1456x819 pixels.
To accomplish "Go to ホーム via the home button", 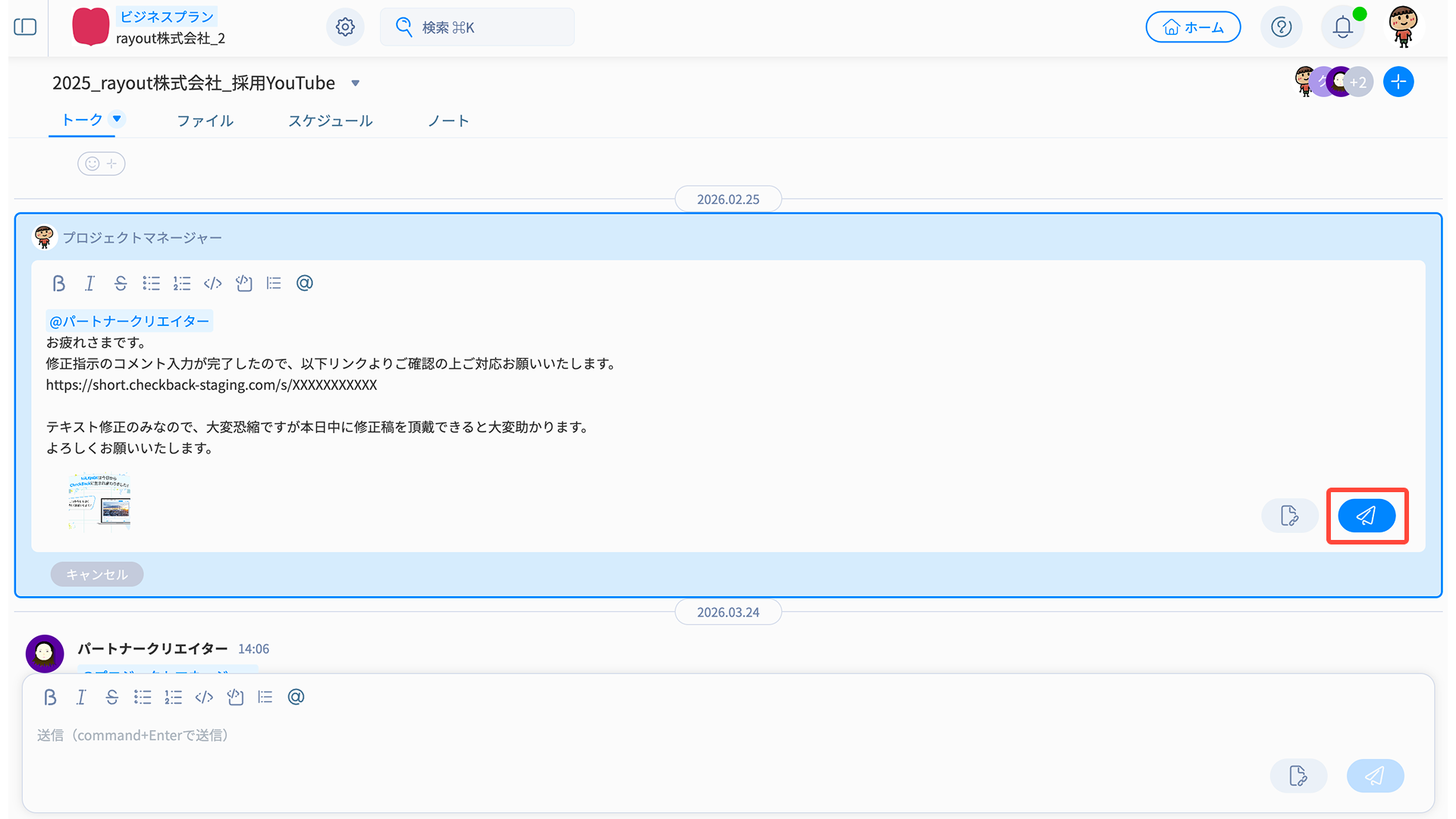I will pos(1192,27).
